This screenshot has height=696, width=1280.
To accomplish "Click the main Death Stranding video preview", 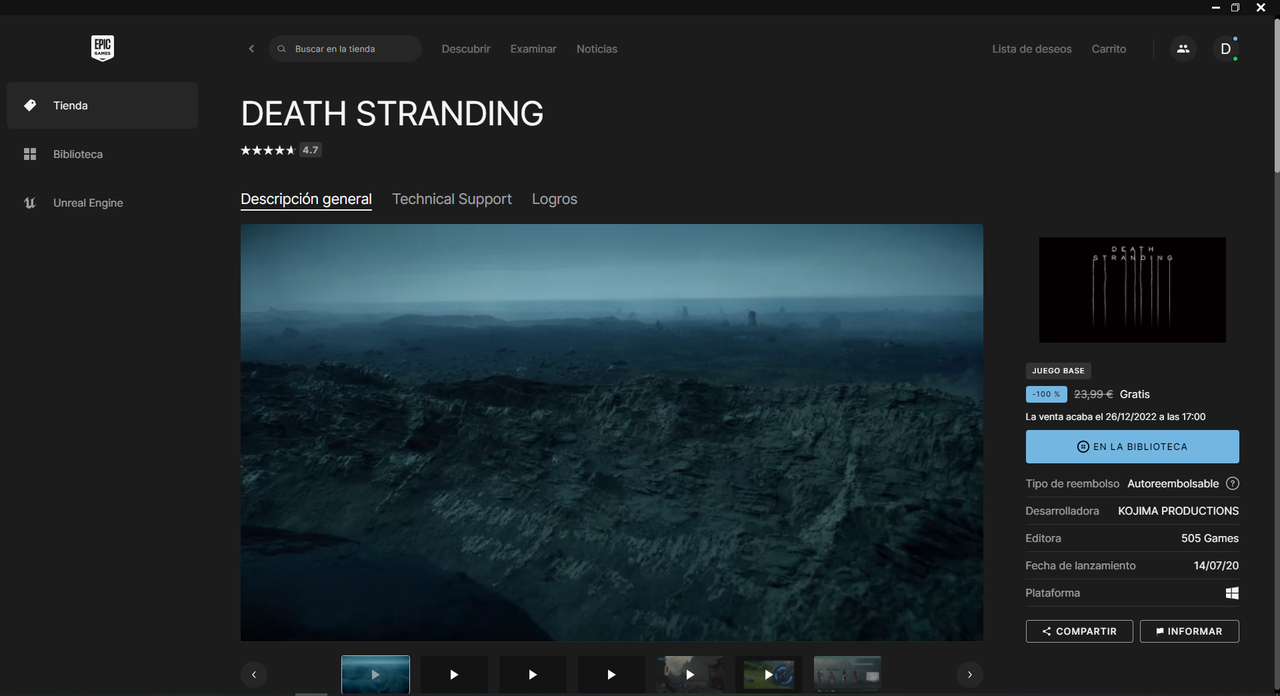I will pyautogui.click(x=612, y=432).
